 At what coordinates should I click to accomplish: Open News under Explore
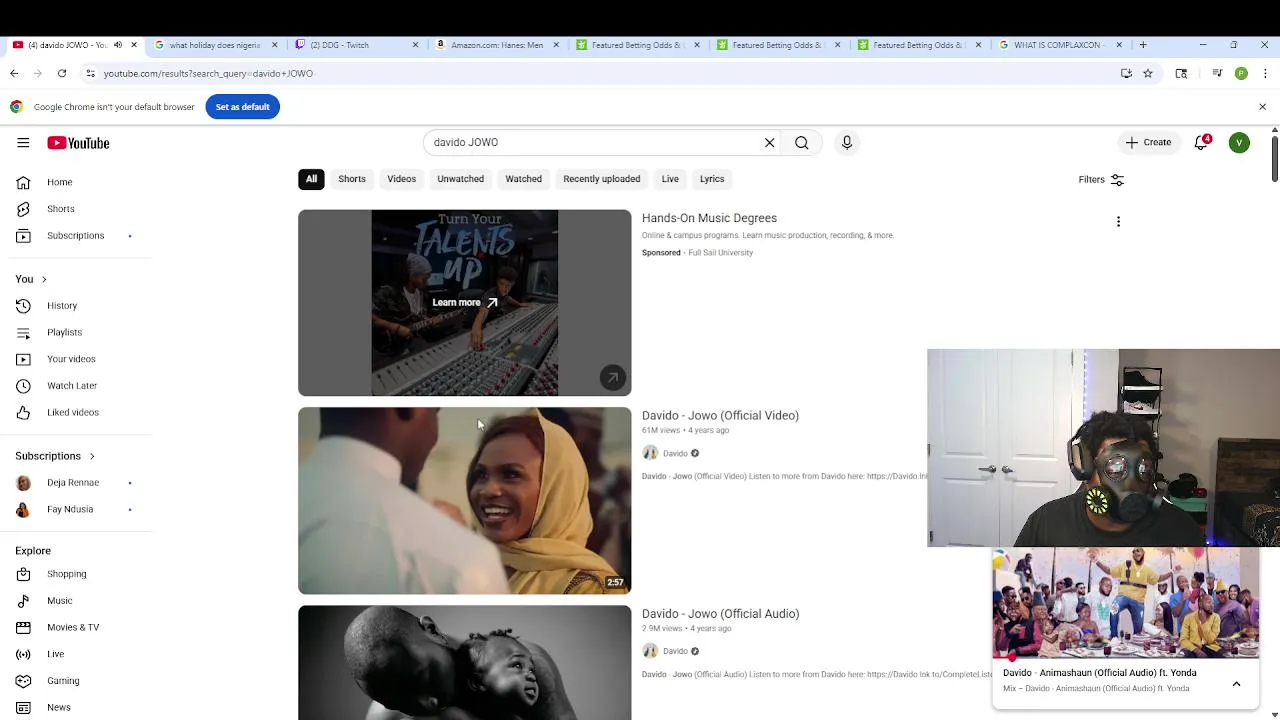coord(58,707)
